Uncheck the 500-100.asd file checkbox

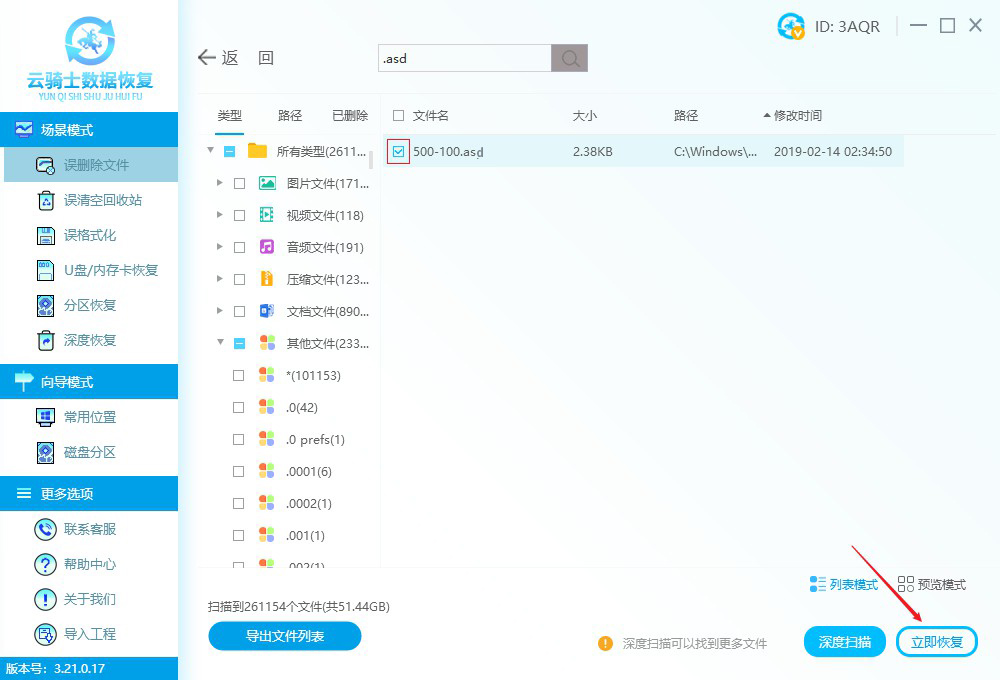(399, 151)
